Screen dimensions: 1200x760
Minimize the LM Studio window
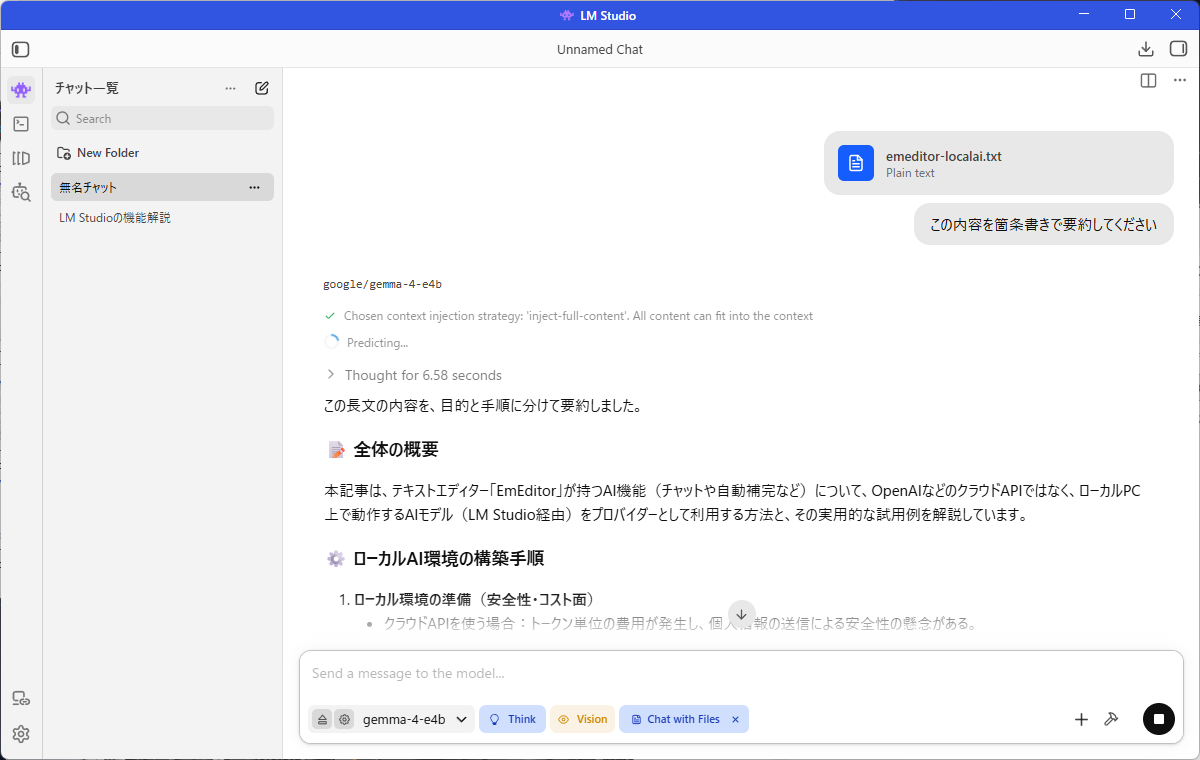coord(1084,14)
